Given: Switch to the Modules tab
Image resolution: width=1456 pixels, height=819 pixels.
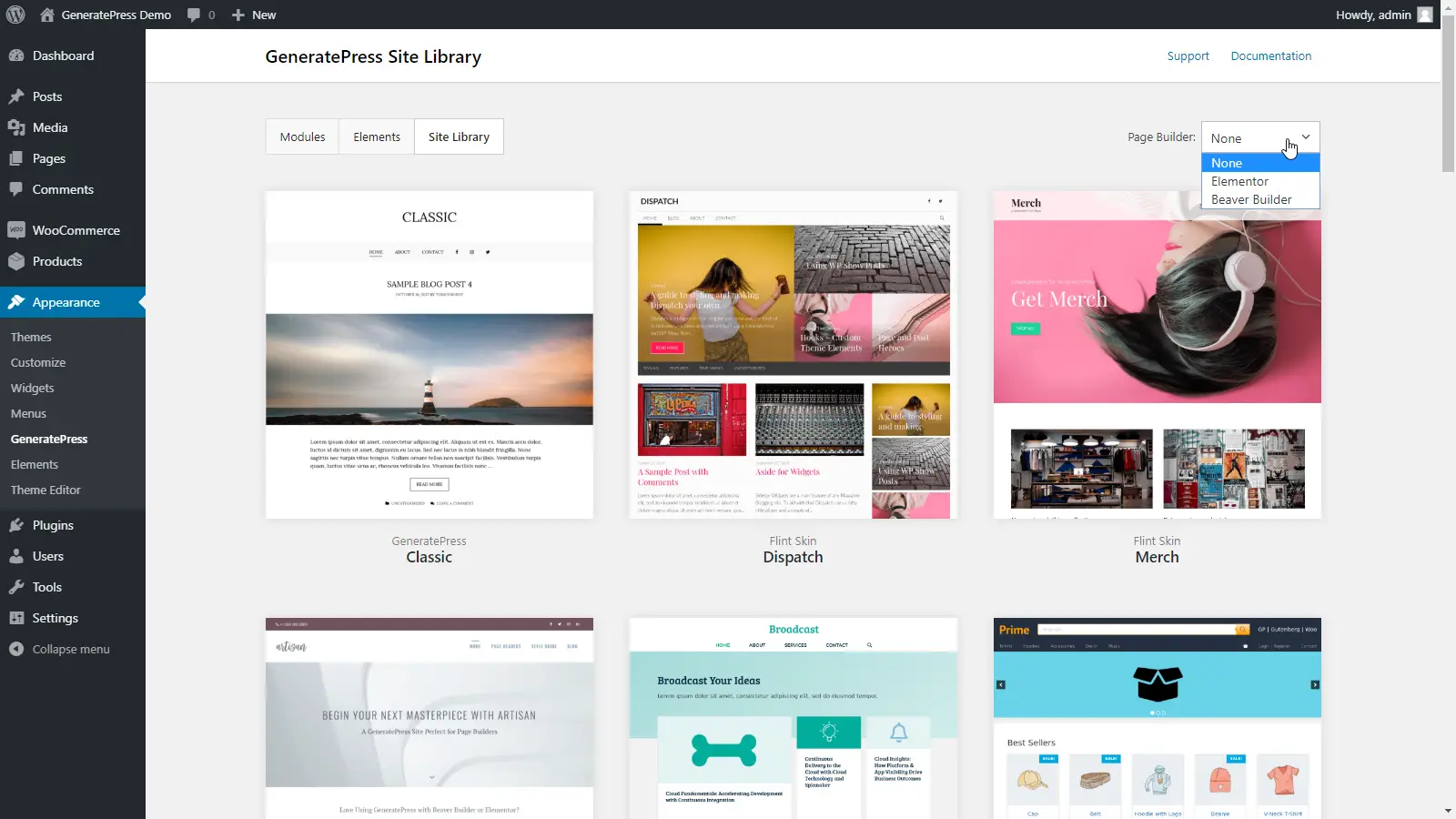Looking at the screenshot, I should (x=302, y=136).
